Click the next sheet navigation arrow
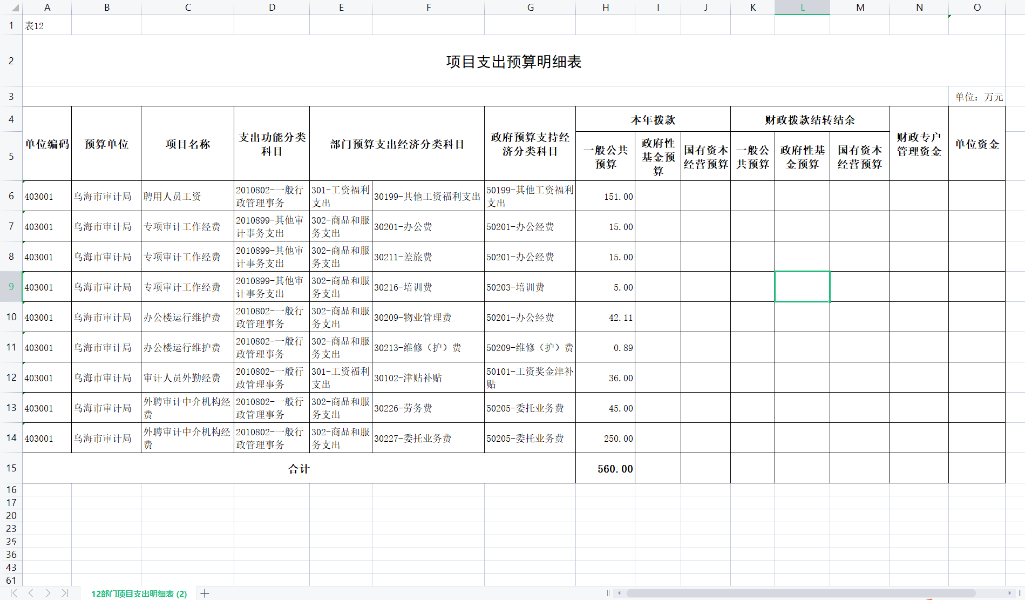The image size is (1025, 600). point(48,593)
